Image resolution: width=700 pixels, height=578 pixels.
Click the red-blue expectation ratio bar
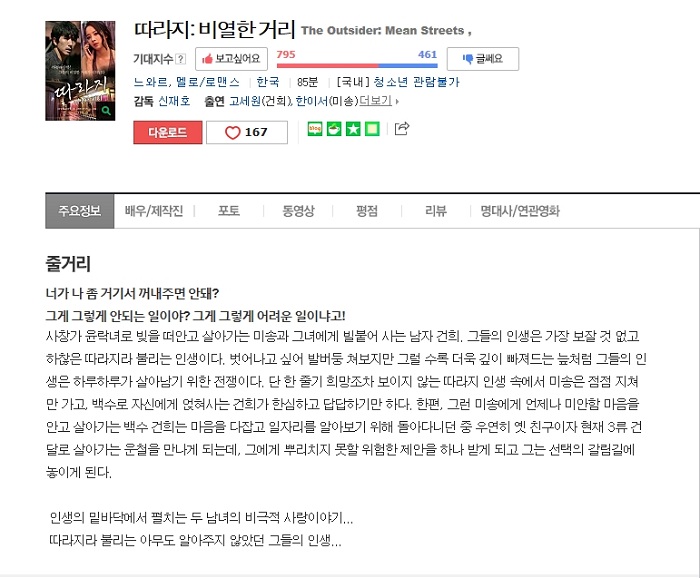click(357, 66)
